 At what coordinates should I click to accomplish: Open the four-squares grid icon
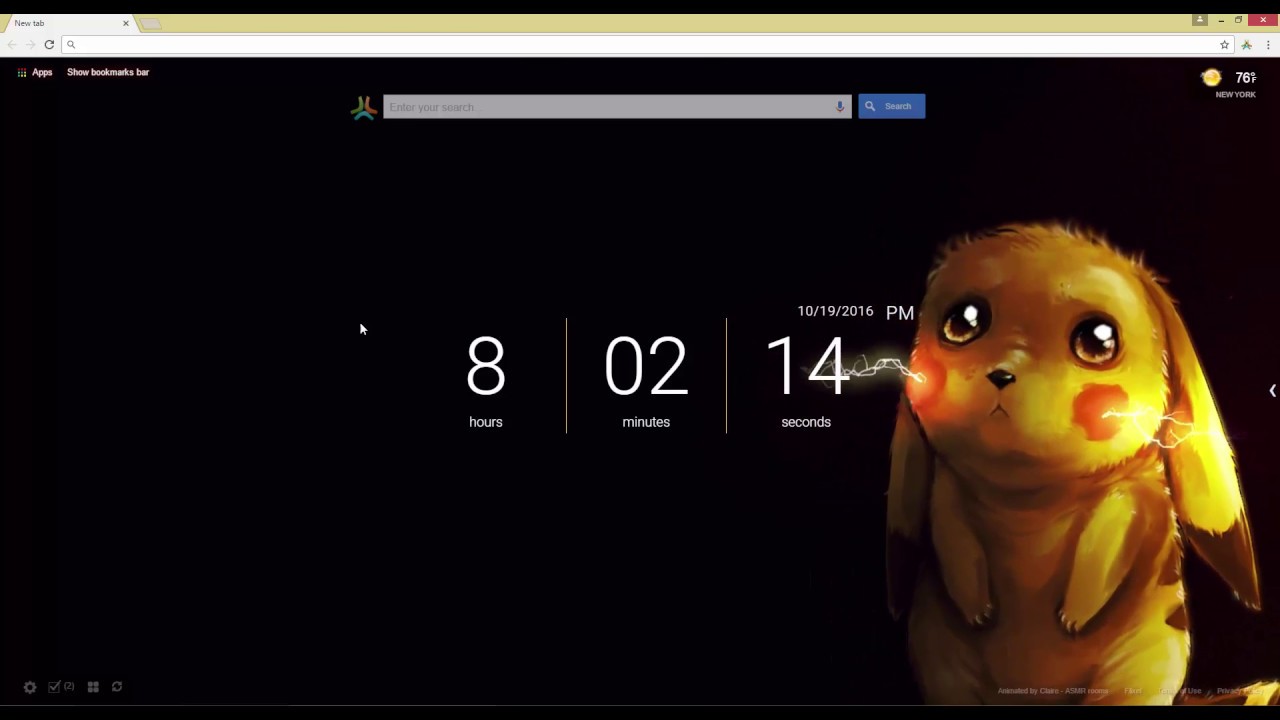(93, 687)
